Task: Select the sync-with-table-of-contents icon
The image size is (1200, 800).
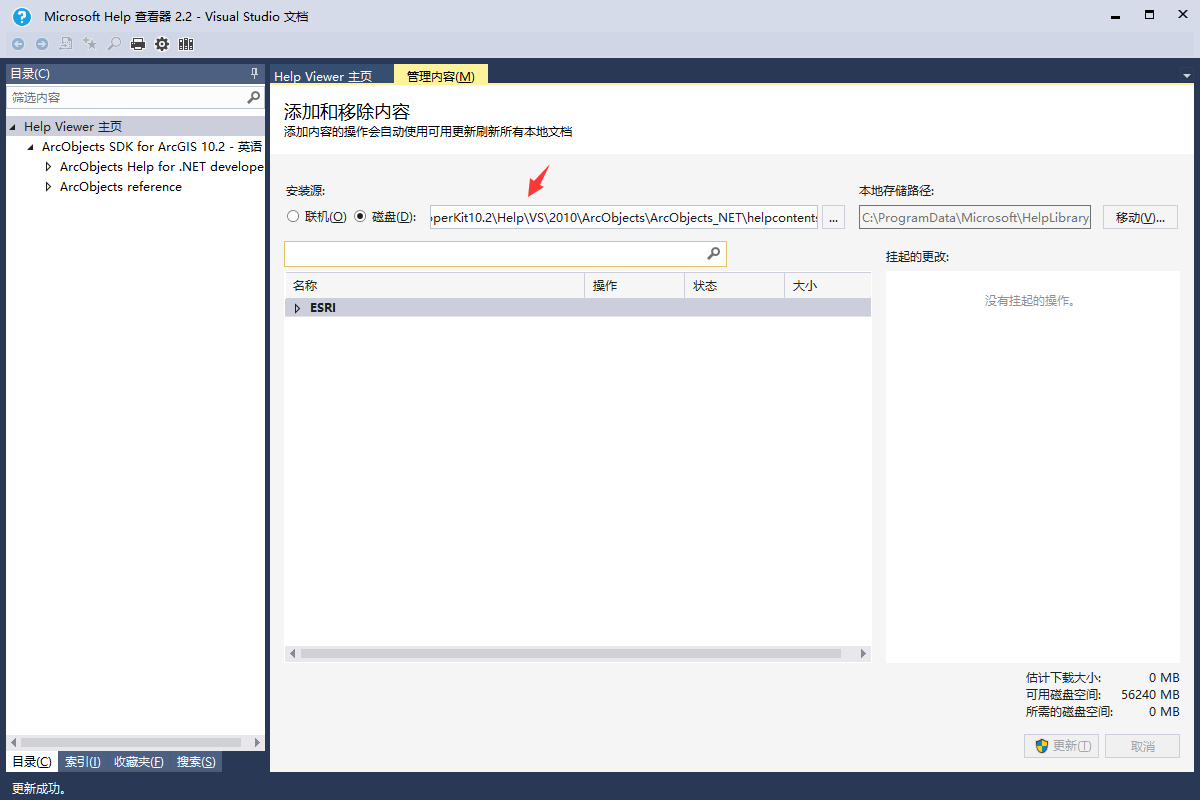Action: 65,43
